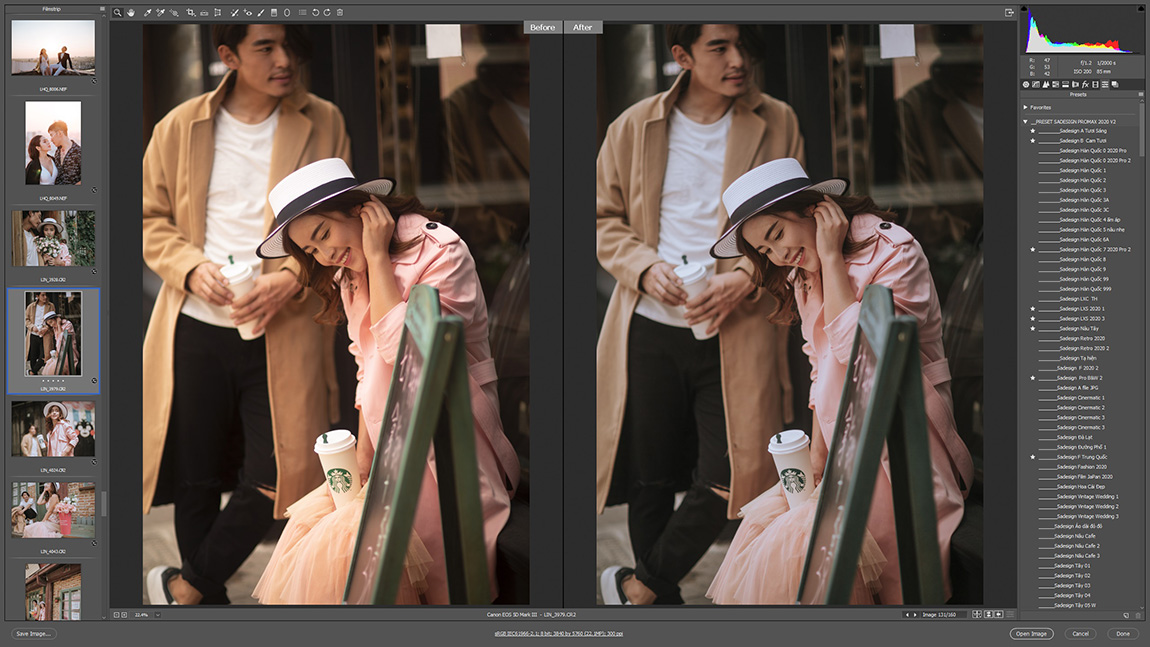Open the Lens Corrections panel tab
Screen dimensions: 1150x647
coord(1075,84)
